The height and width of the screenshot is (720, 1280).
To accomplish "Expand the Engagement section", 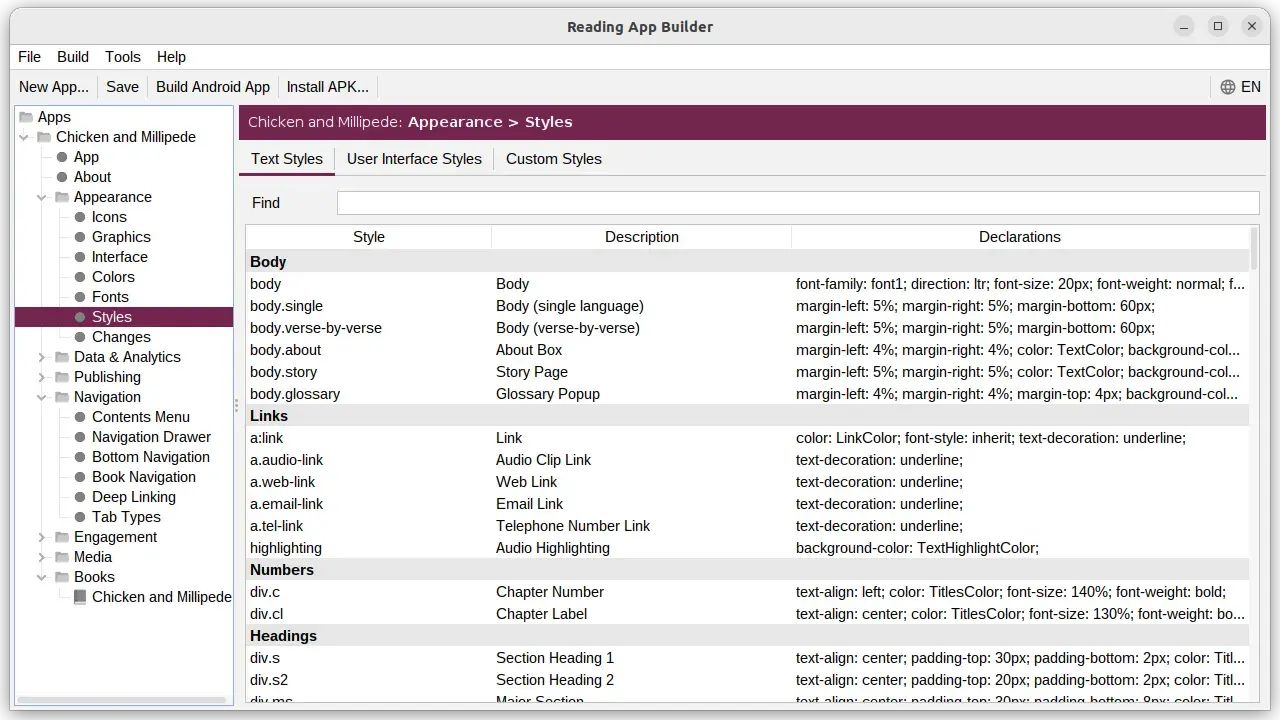I will tap(41, 537).
